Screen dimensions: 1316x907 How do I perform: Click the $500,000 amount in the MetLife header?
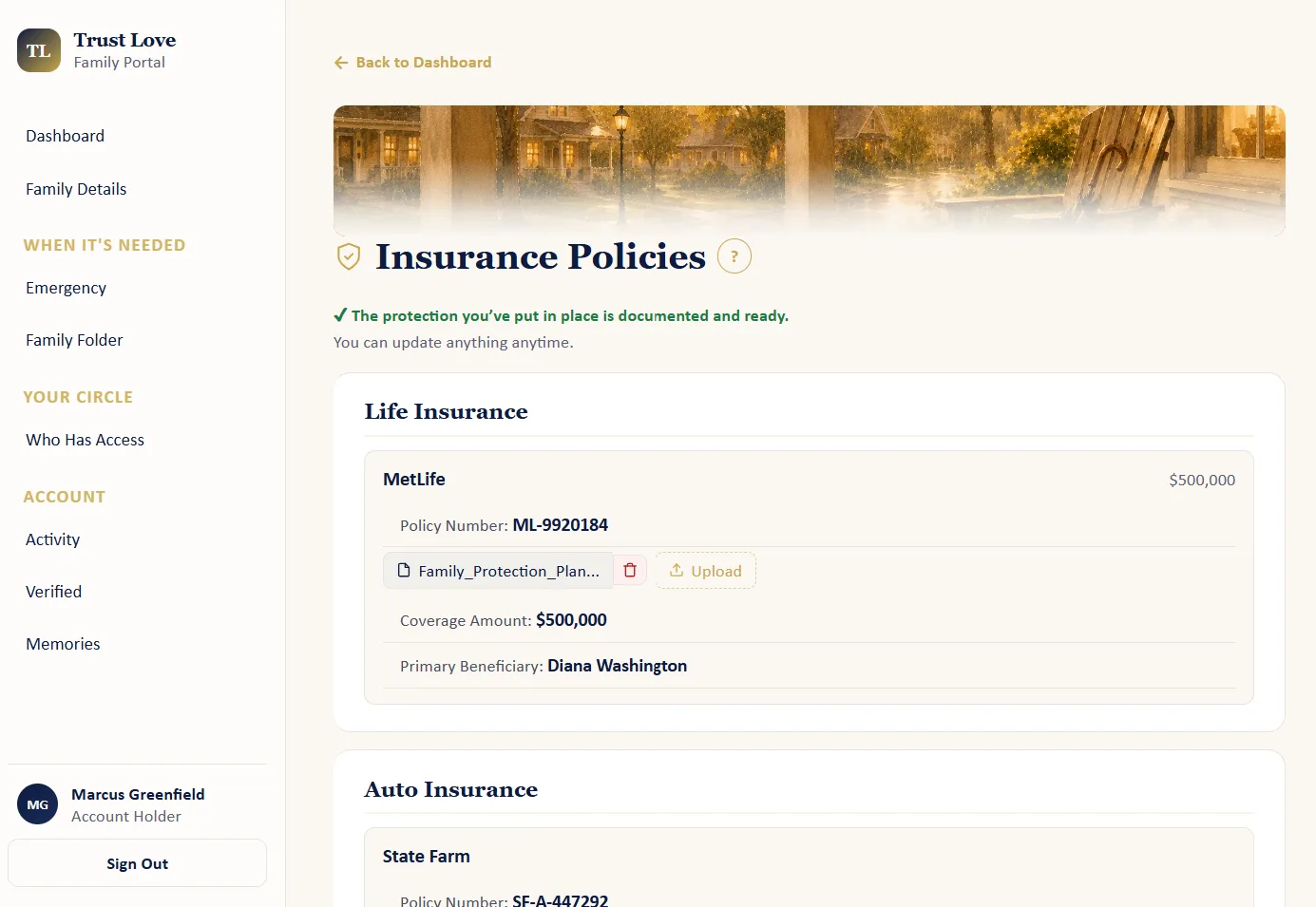click(1202, 481)
